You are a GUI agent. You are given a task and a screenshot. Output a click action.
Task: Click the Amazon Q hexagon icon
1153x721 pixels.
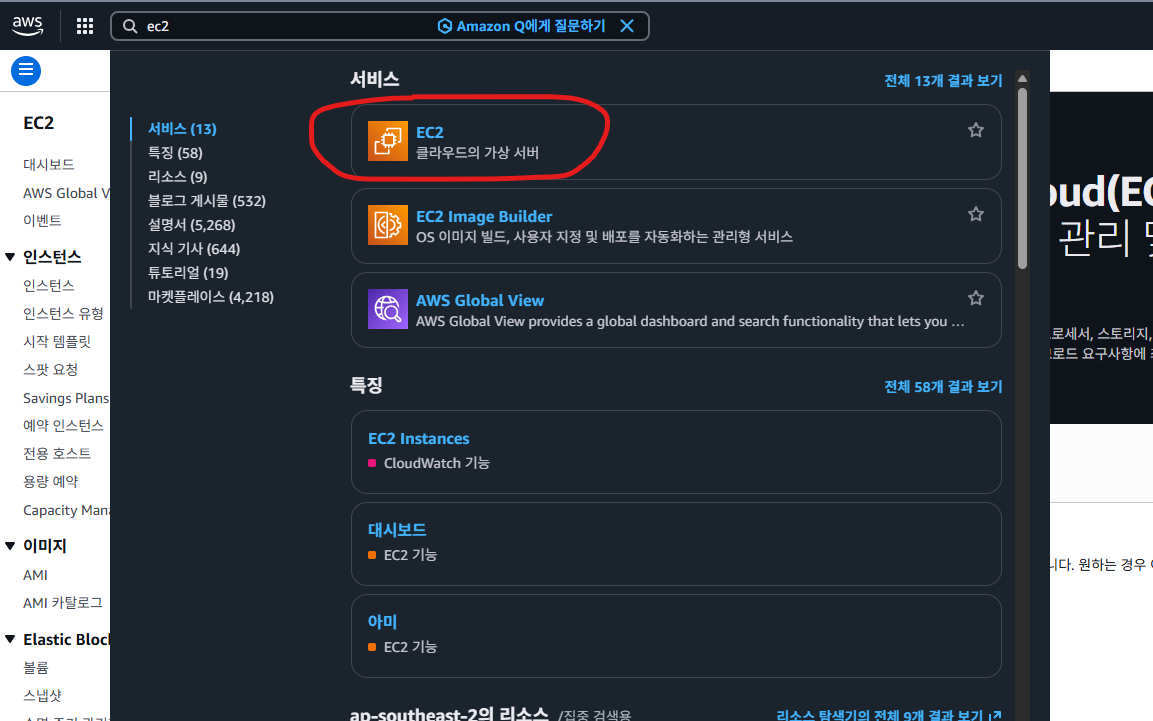click(444, 26)
